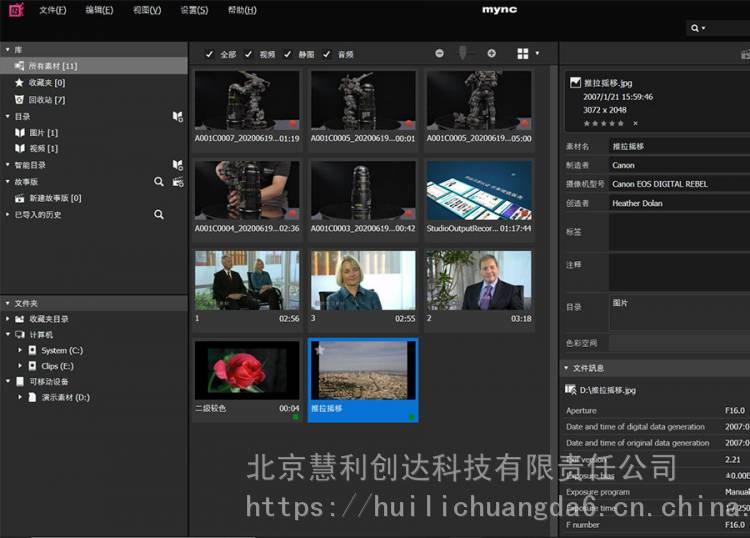Viewport: 750px width, 538px height.
Task: Click the search icon in 故事版 row
Action: pos(158,182)
